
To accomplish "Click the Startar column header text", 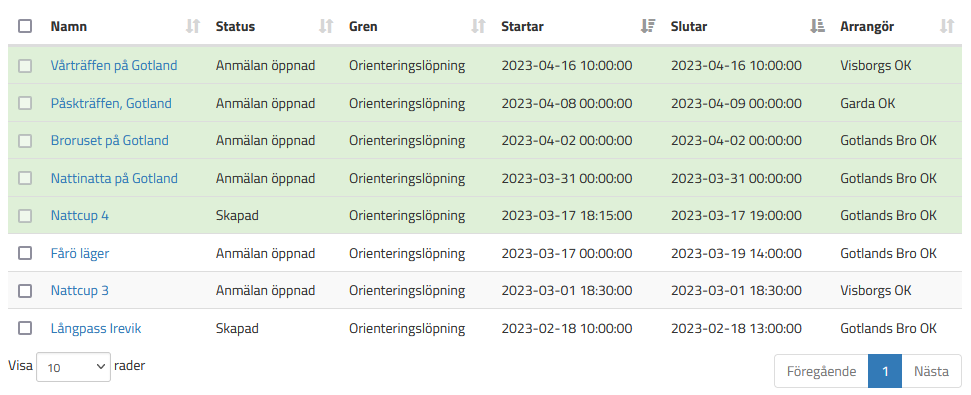I will [523, 27].
